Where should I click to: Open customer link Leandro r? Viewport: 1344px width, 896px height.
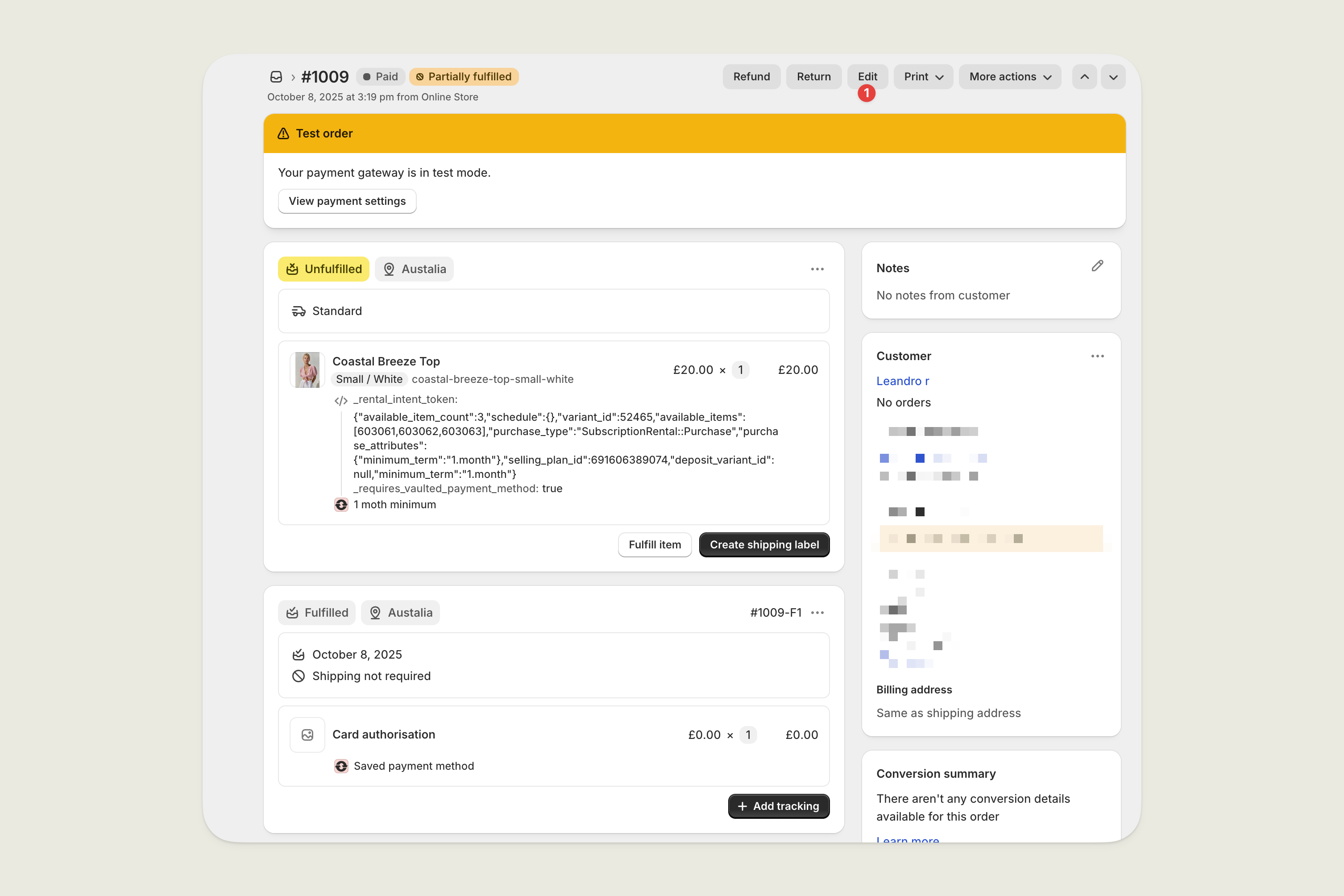(902, 381)
